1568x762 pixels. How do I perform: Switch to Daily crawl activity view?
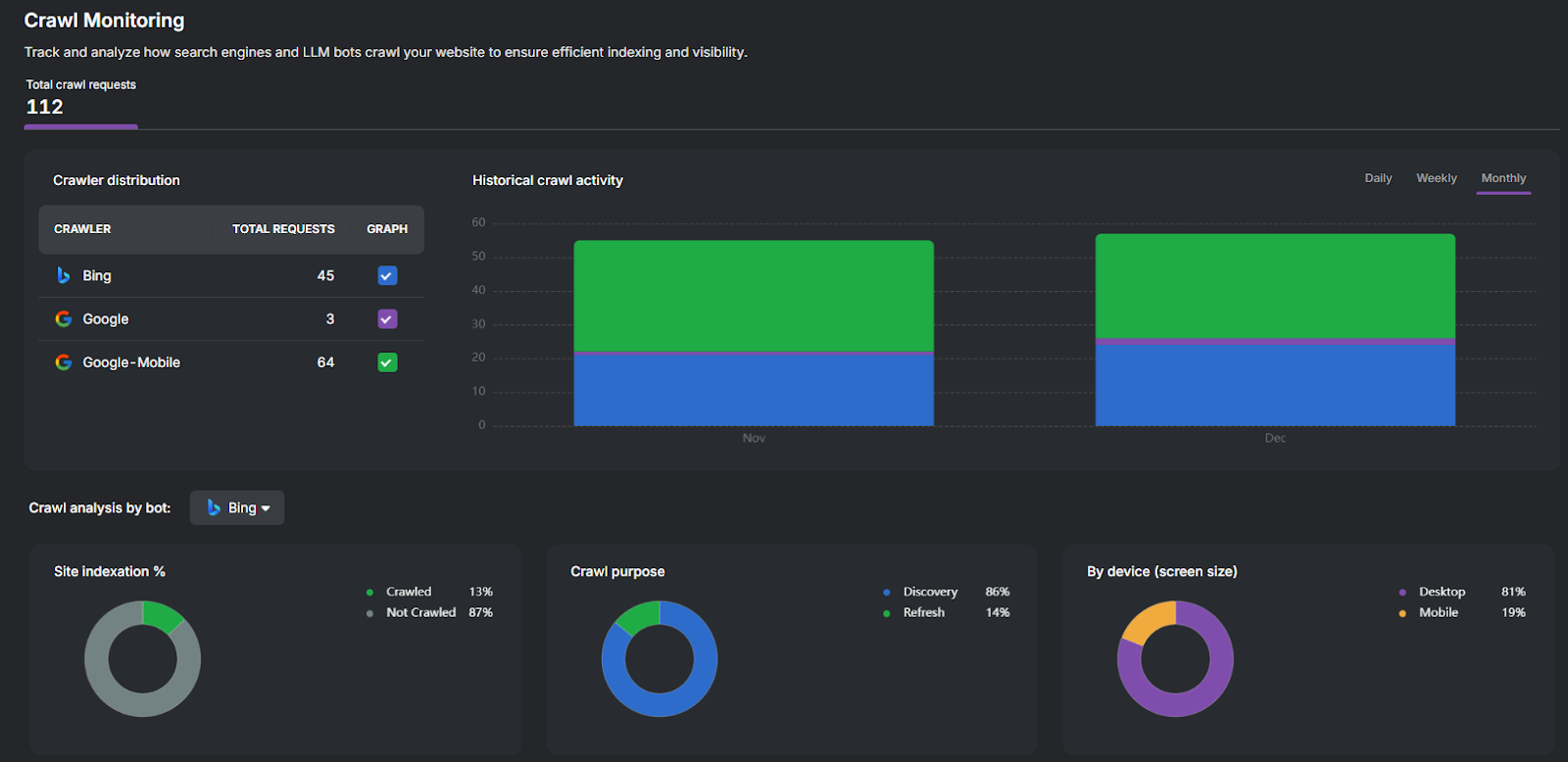pos(1378,178)
